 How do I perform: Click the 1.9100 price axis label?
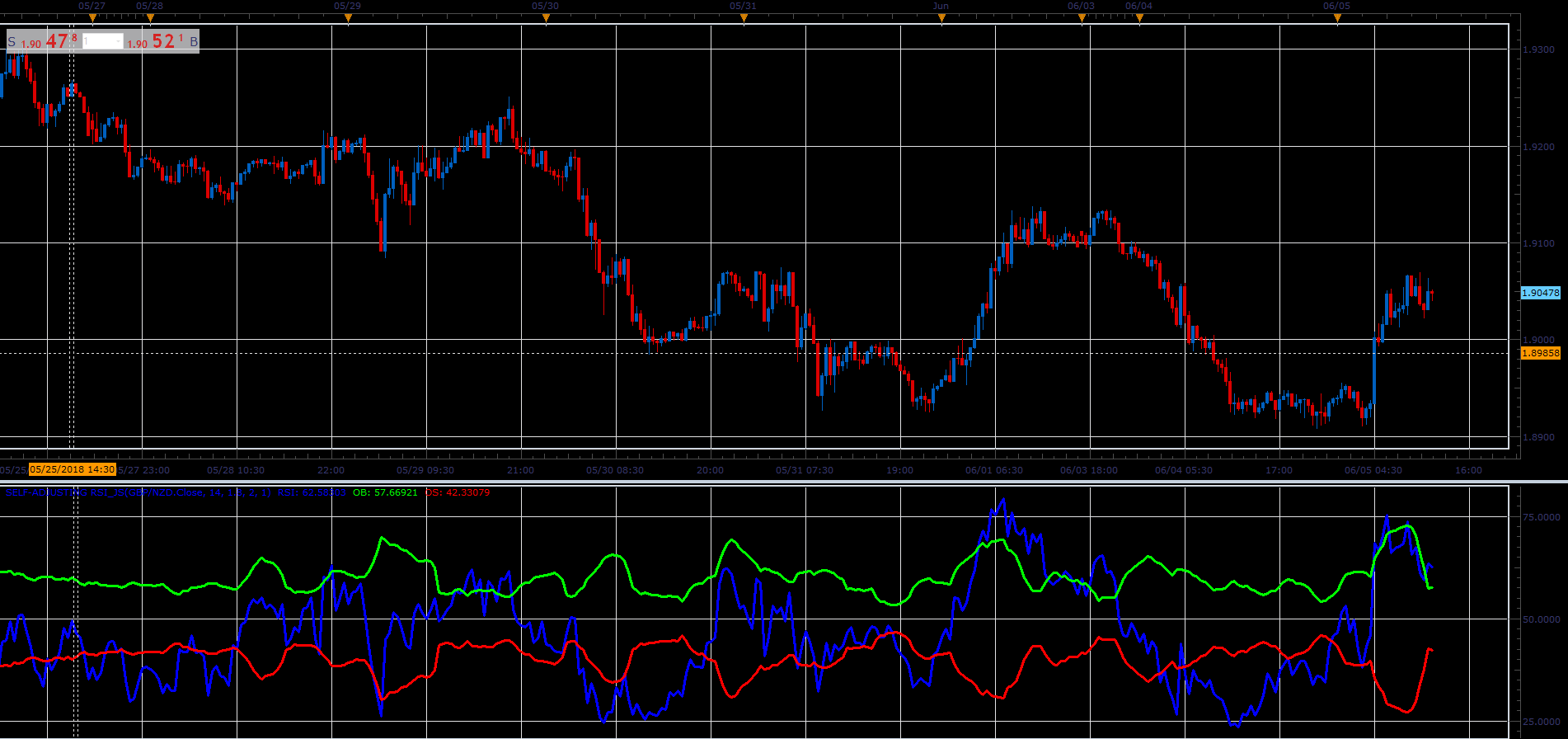(x=1538, y=243)
